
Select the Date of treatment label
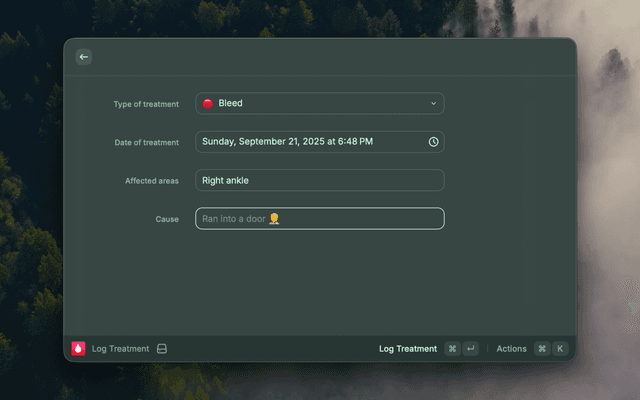(146, 143)
